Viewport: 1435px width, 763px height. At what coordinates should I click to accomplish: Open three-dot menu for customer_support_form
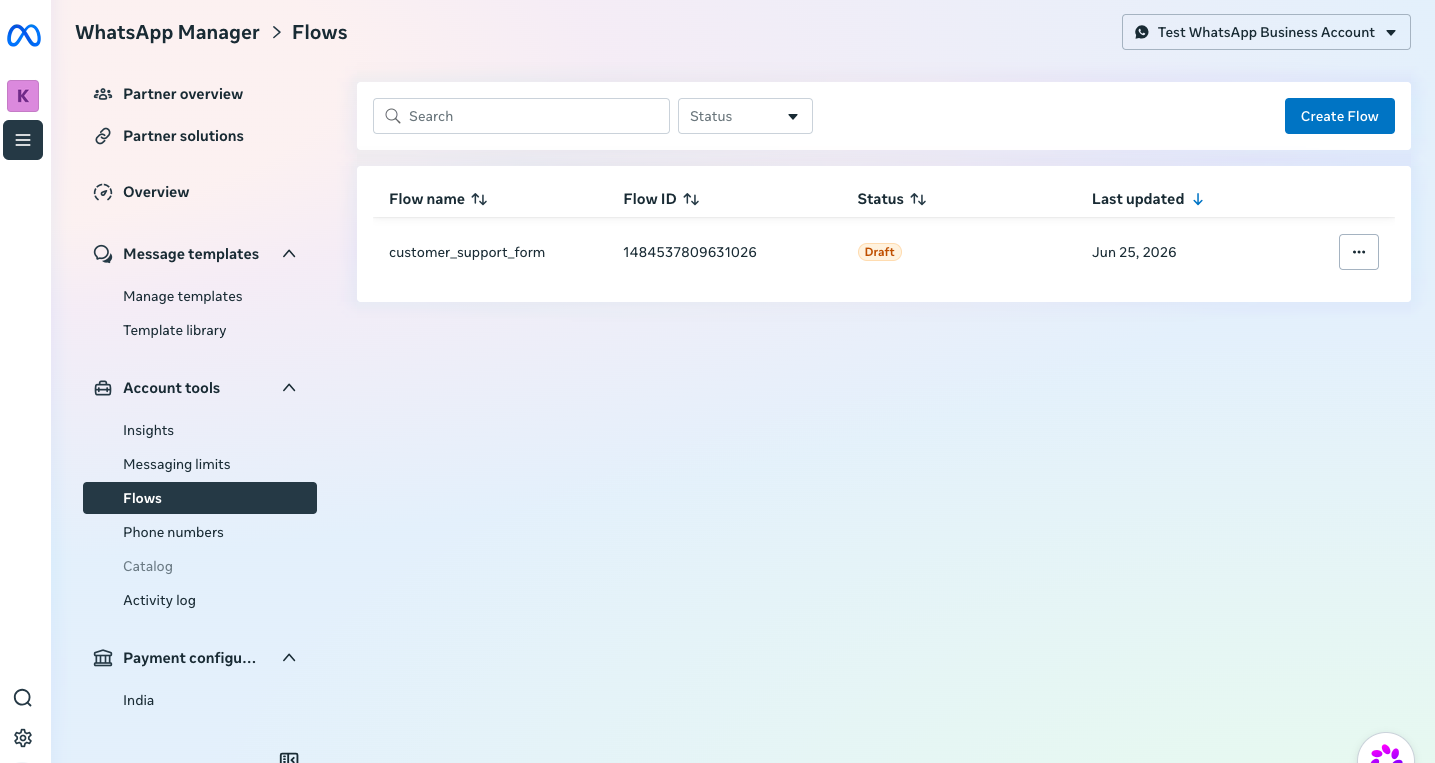(x=1359, y=252)
